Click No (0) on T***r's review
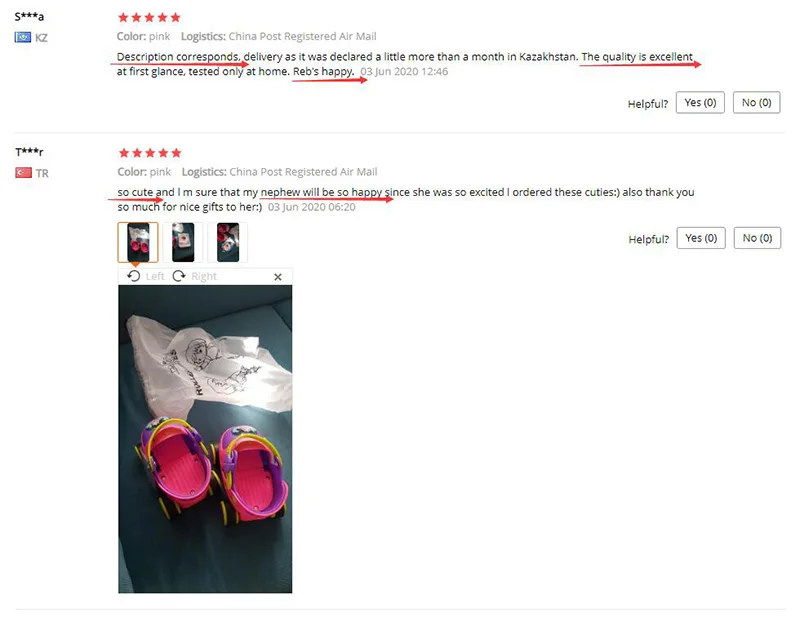This screenshot has height=617, width=800. [x=757, y=238]
